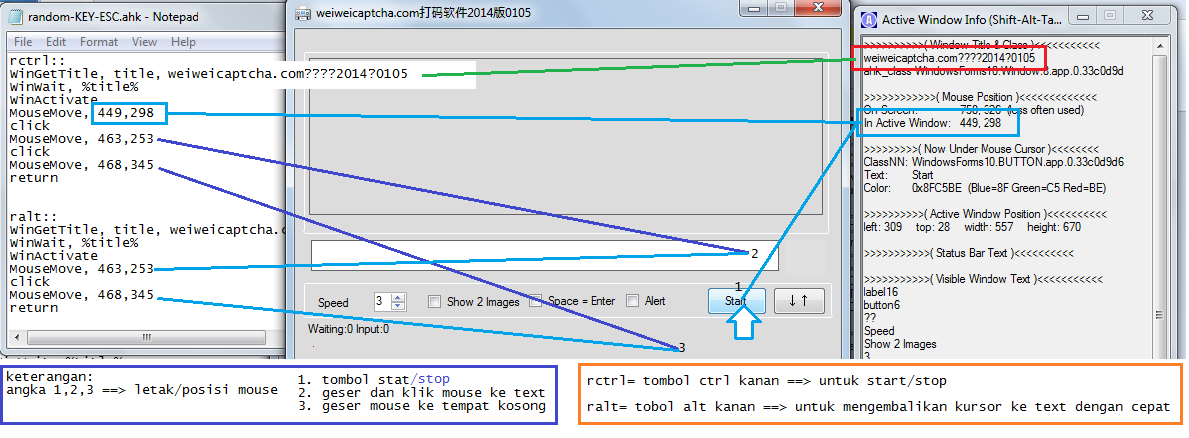The width and height of the screenshot is (1189, 438).
Task: Toggle the Space = Enter checkbox
Action: click(x=536, y=302)
